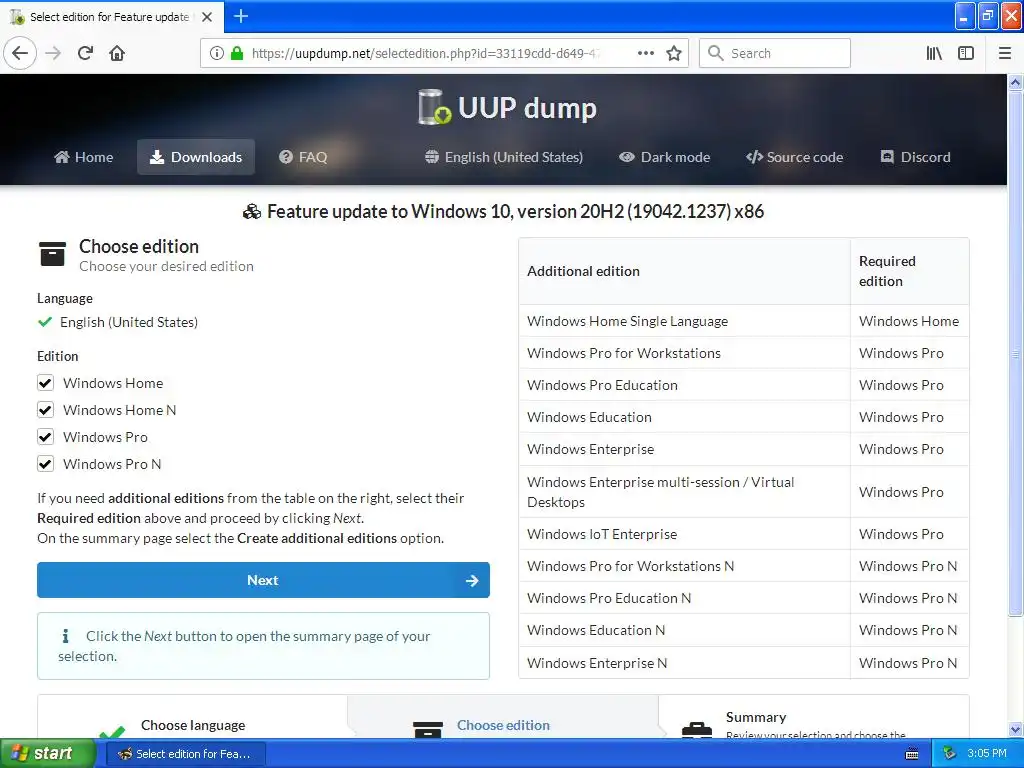The width and height of the screenshot is (1024, 768).
Task: Uncheck the Windows Pro N checkbox
Action: (45, 464)
